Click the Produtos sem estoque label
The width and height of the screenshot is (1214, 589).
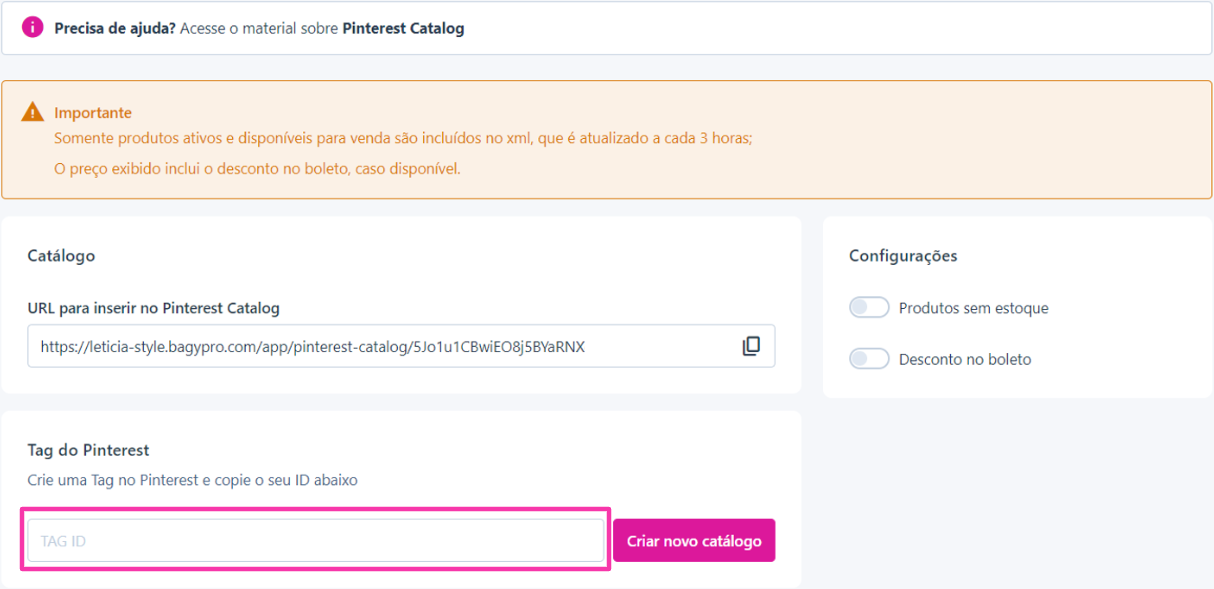click(x=974, y=308)
